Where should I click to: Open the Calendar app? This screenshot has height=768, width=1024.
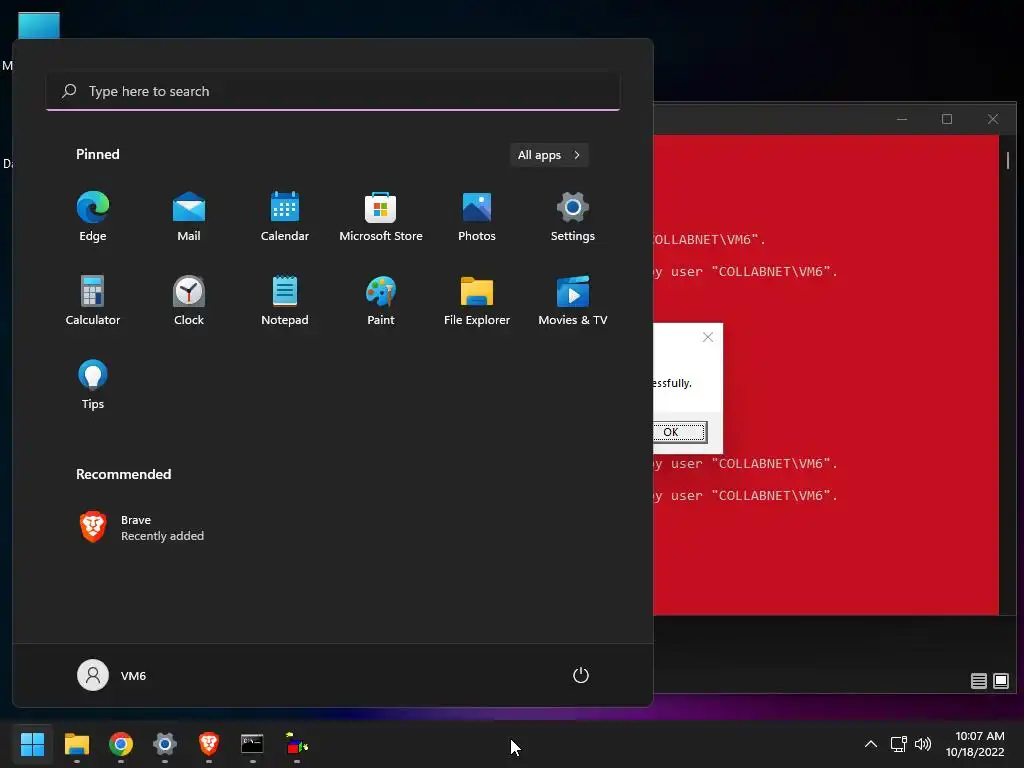click(x=285, y=217)
